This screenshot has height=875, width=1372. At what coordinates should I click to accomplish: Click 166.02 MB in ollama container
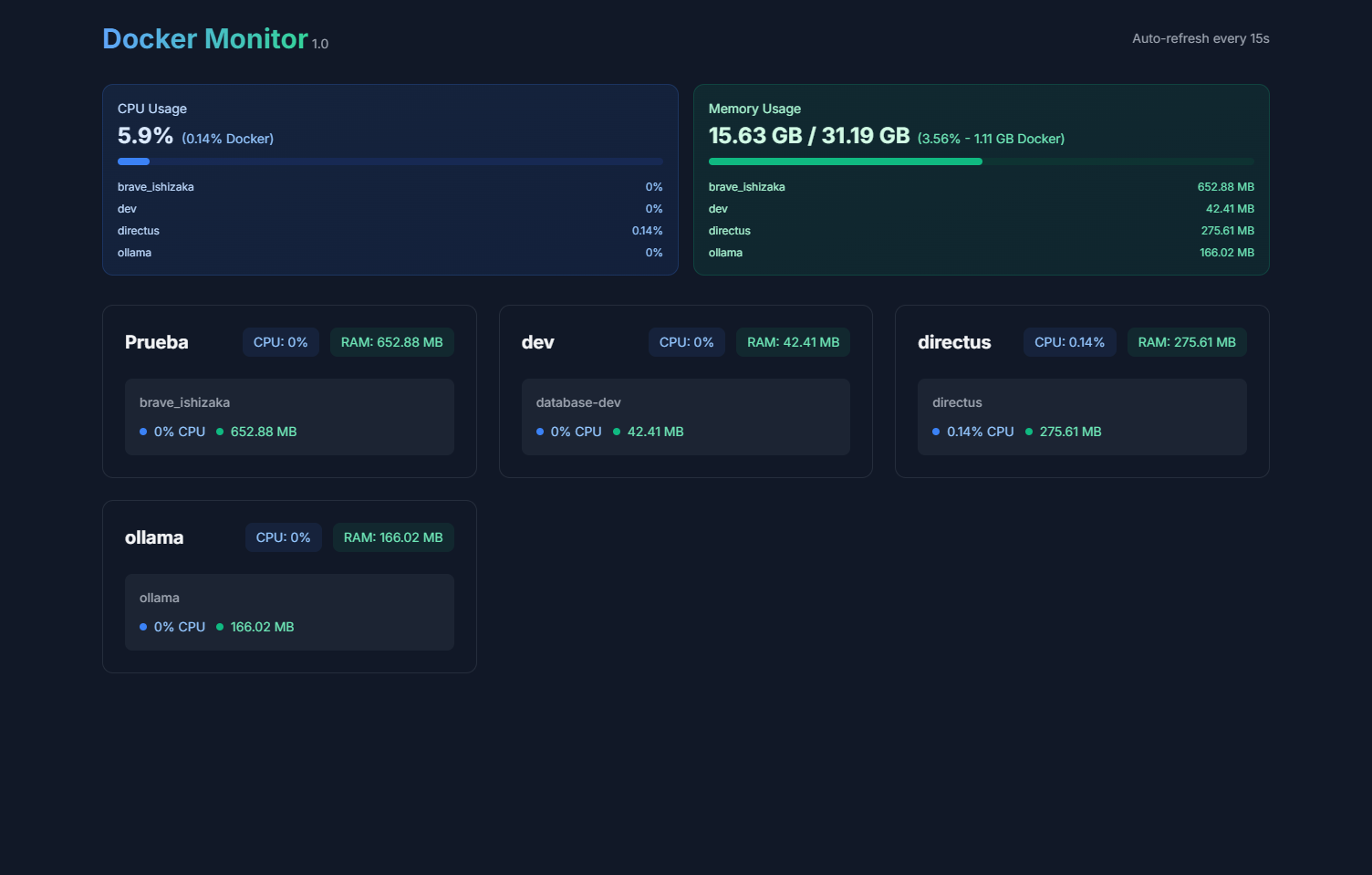click(263, 627)
